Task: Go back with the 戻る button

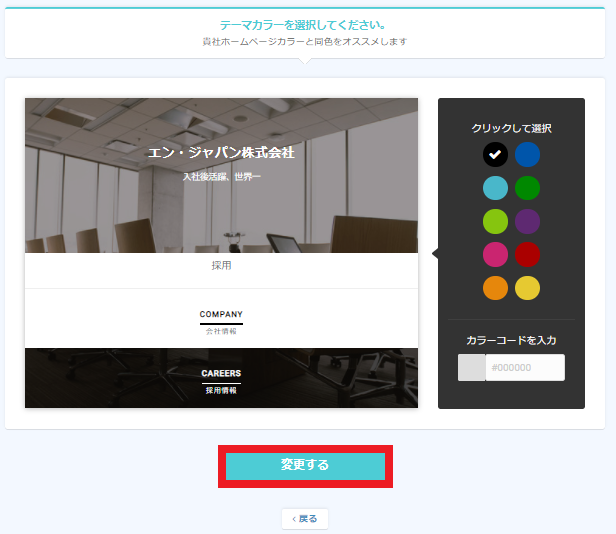Action: (305, 519)
